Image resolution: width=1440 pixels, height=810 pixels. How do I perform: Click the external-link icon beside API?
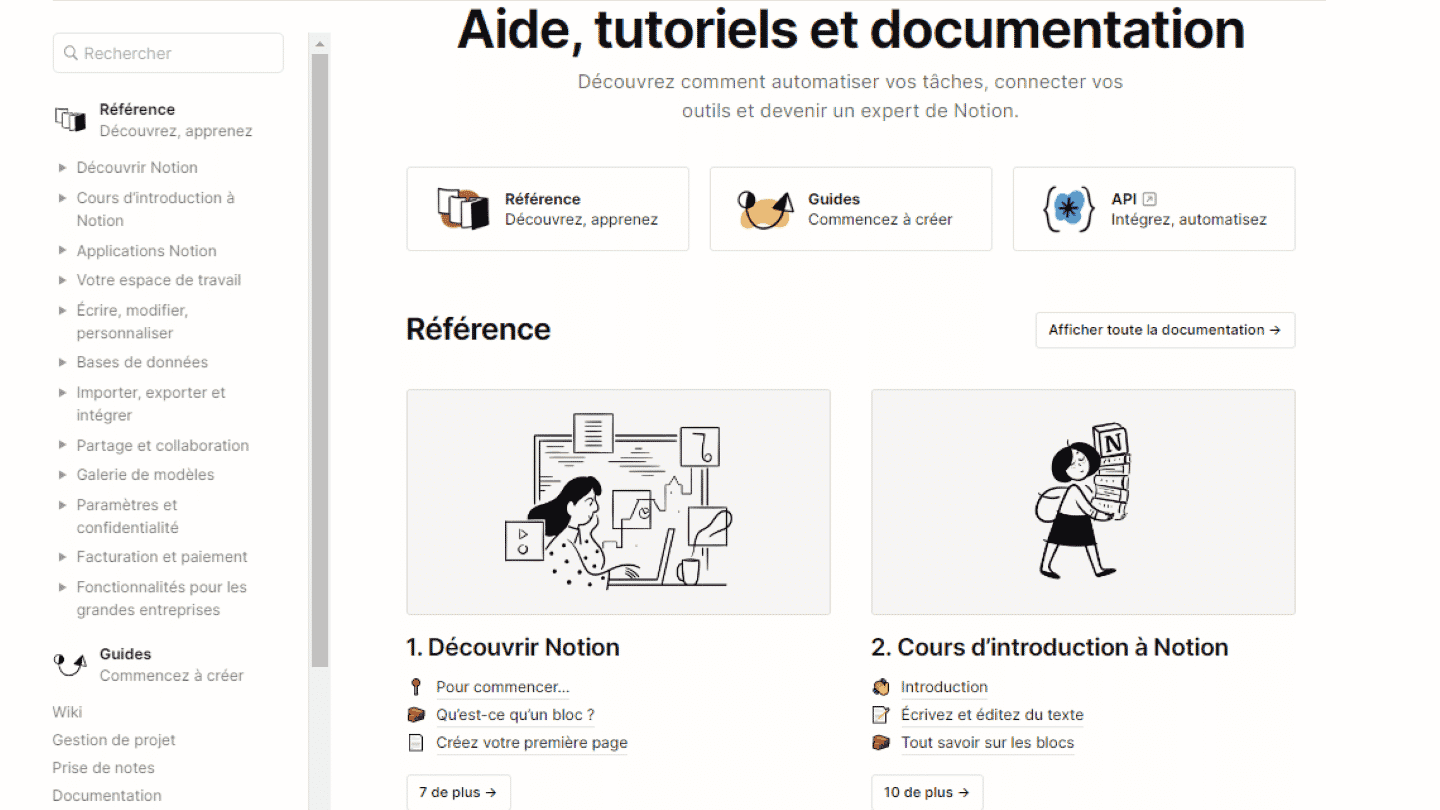click(1149, 199)
